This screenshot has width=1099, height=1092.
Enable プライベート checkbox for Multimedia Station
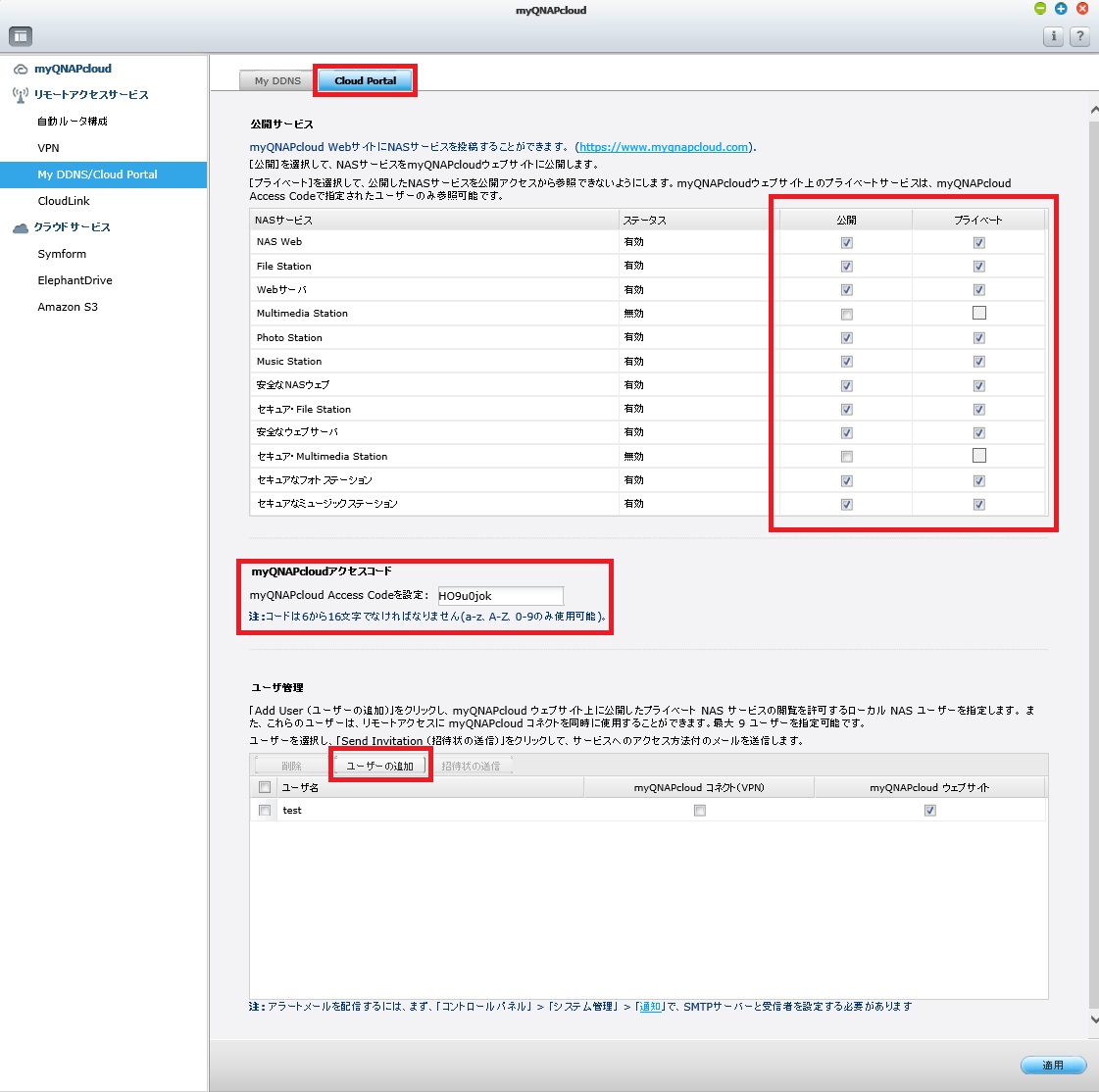pyautogui.click(x=979, y=313)
